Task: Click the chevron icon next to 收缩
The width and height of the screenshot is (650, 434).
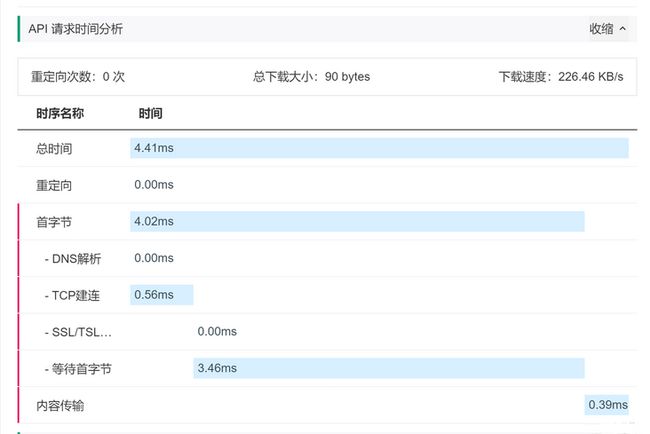Action: click(x=622, y=29)
